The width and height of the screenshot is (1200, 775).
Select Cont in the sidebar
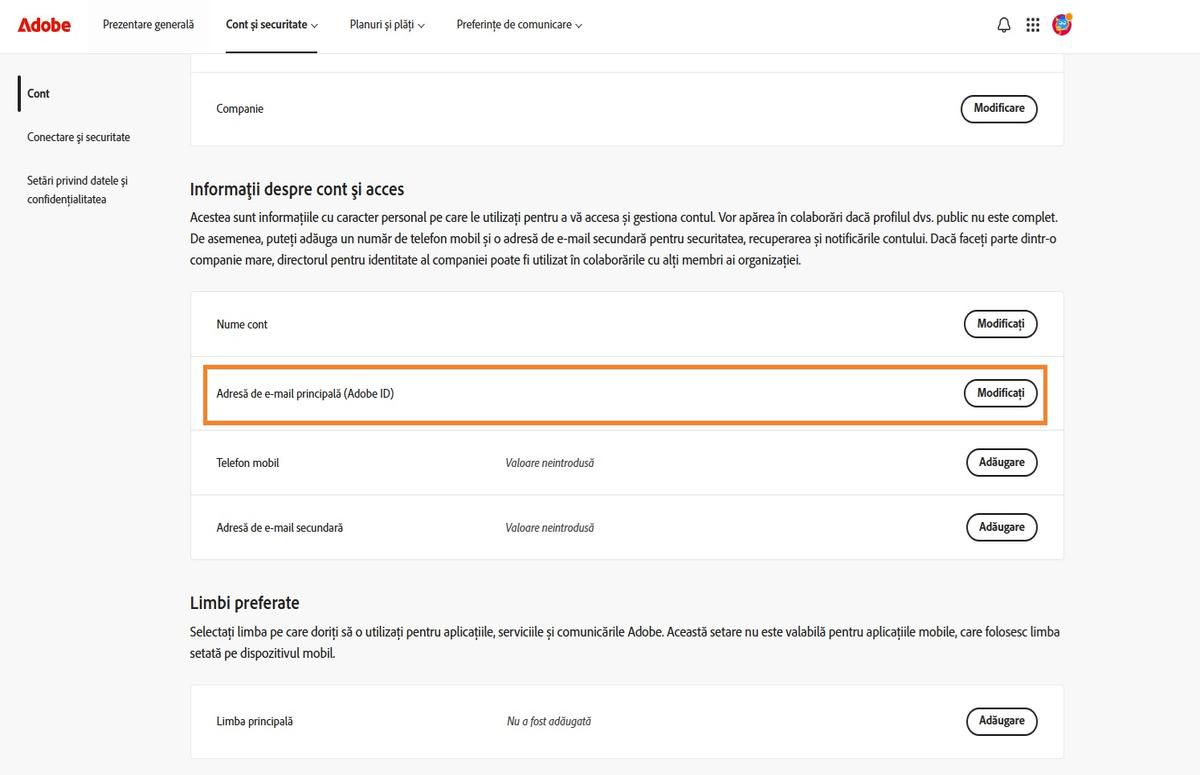pyautogui.click(x=38, y=93)
